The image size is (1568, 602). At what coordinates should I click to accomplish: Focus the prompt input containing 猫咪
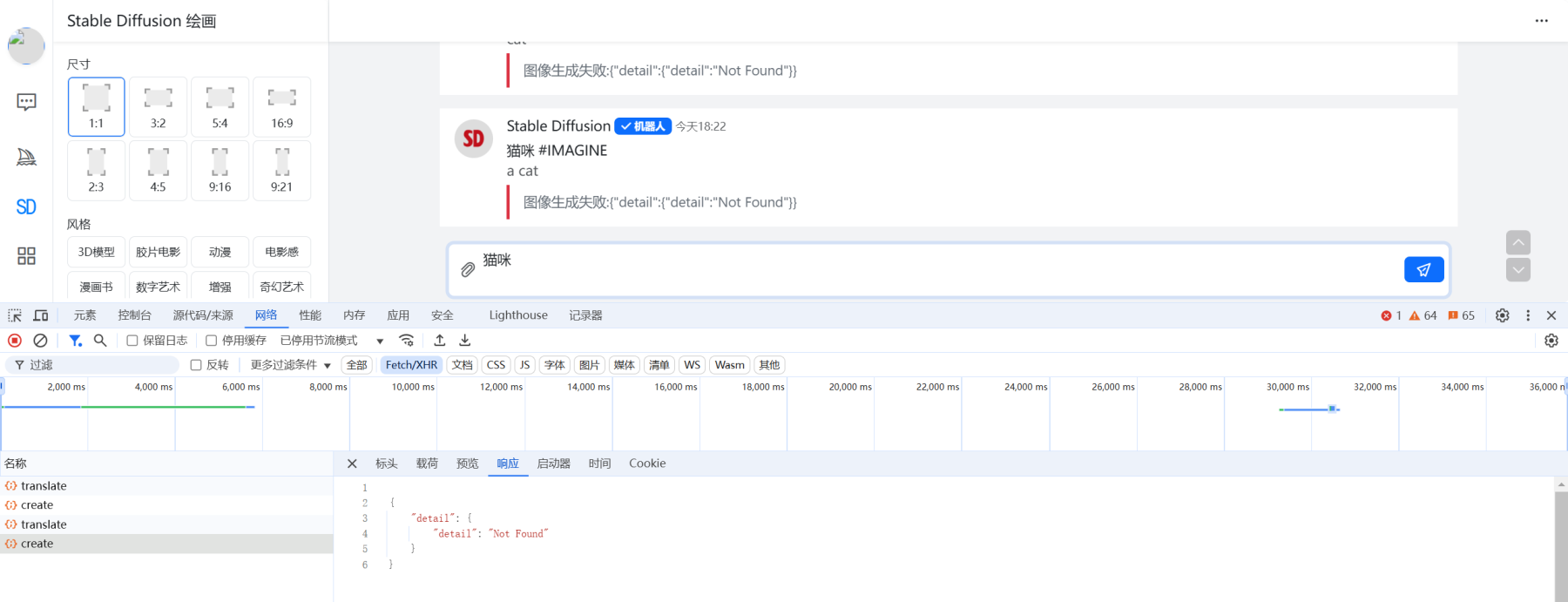pos(938,269)
